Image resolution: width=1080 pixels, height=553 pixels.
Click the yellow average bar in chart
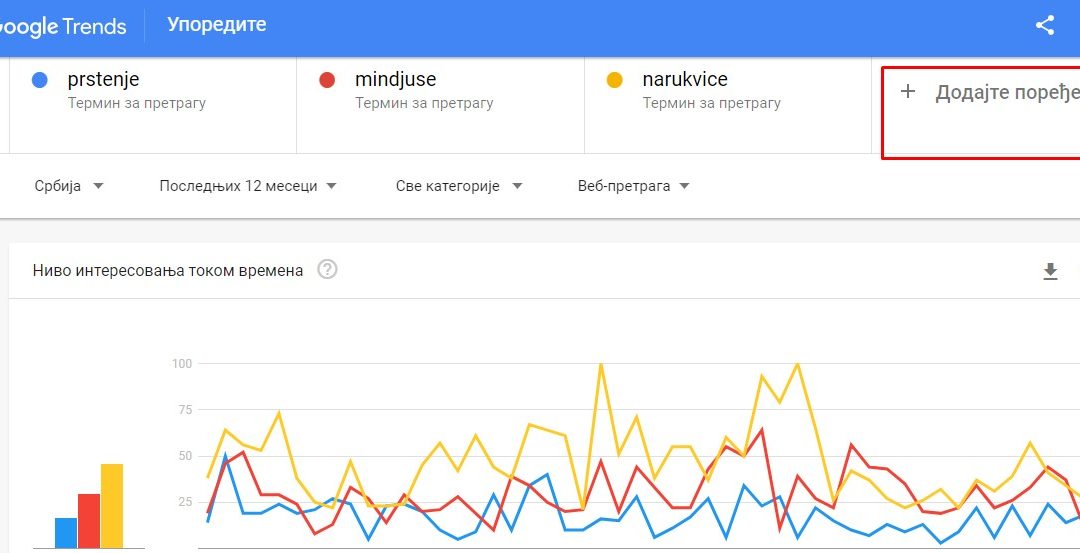pyautogui.click(x=112, y=506)
